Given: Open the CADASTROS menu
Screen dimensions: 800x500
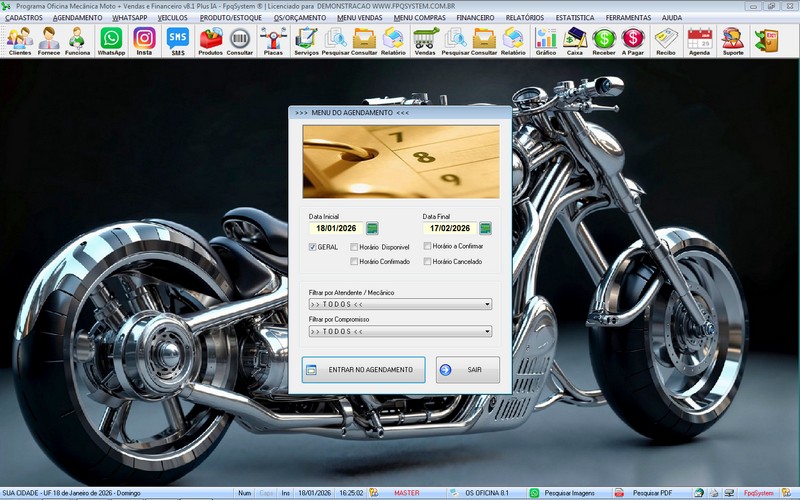Looking at the screenshot, I should (23, 17).
